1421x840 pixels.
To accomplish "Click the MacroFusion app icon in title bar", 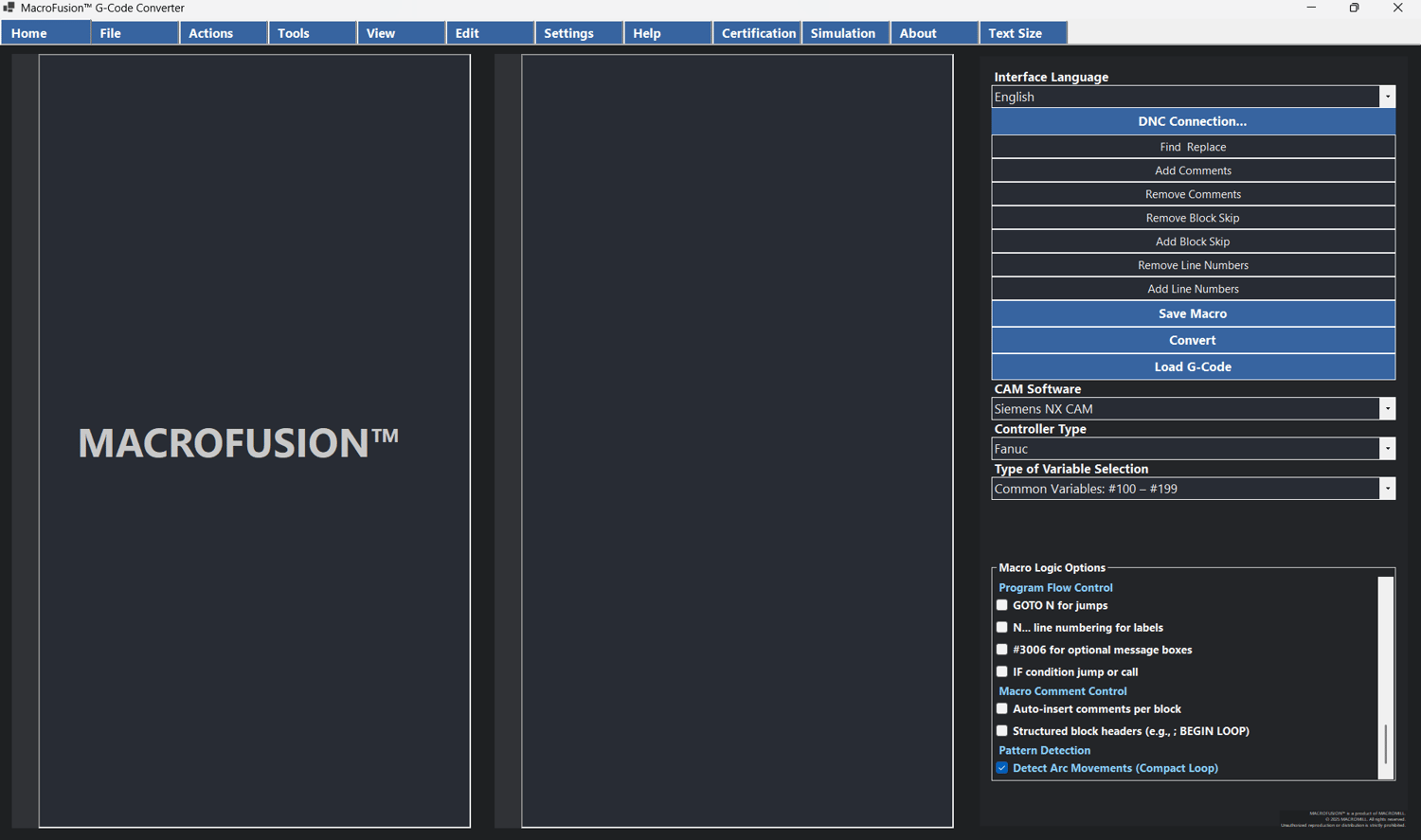I will (x=9, y=8).
